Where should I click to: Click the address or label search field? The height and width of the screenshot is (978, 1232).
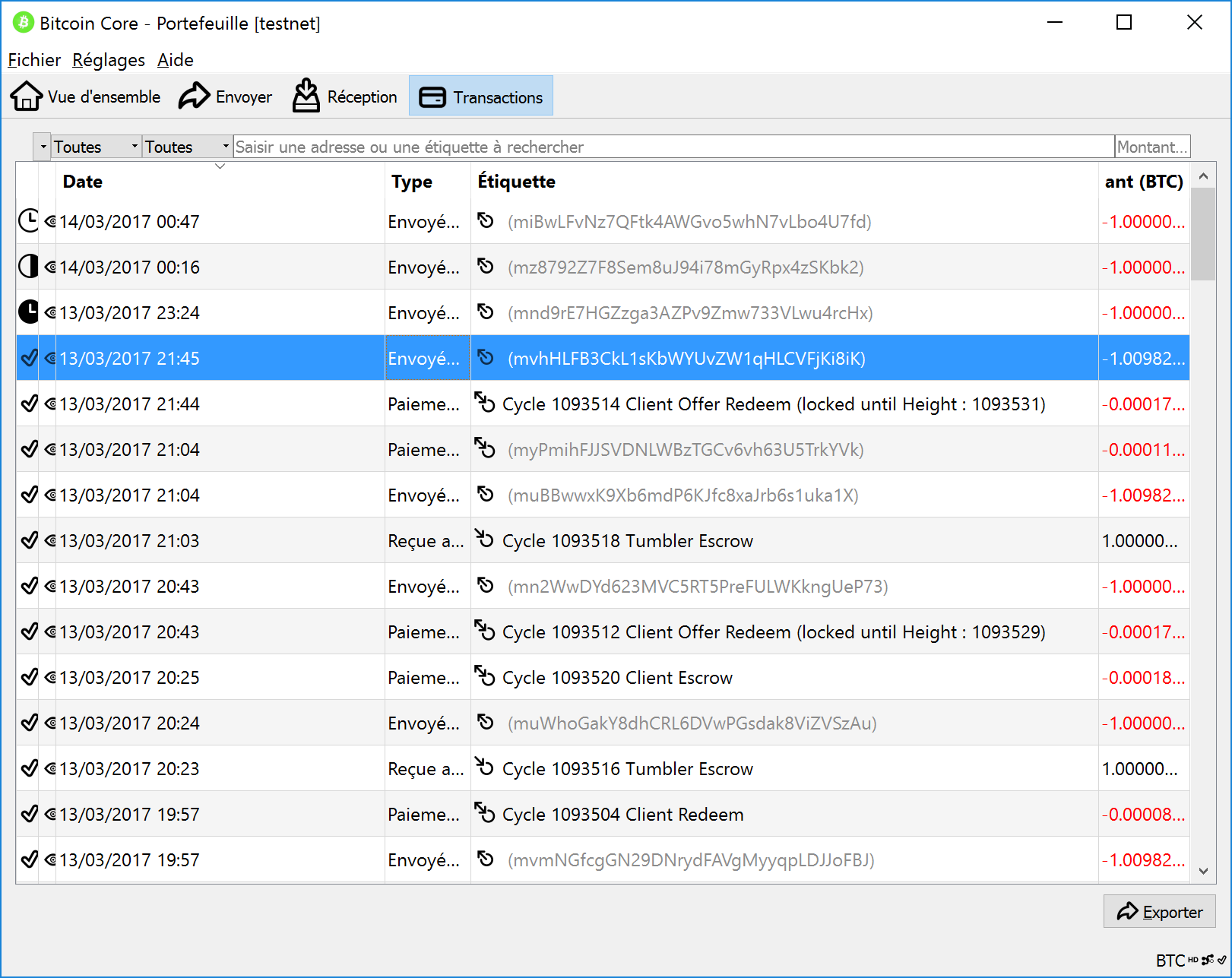(x=674, y=147)
